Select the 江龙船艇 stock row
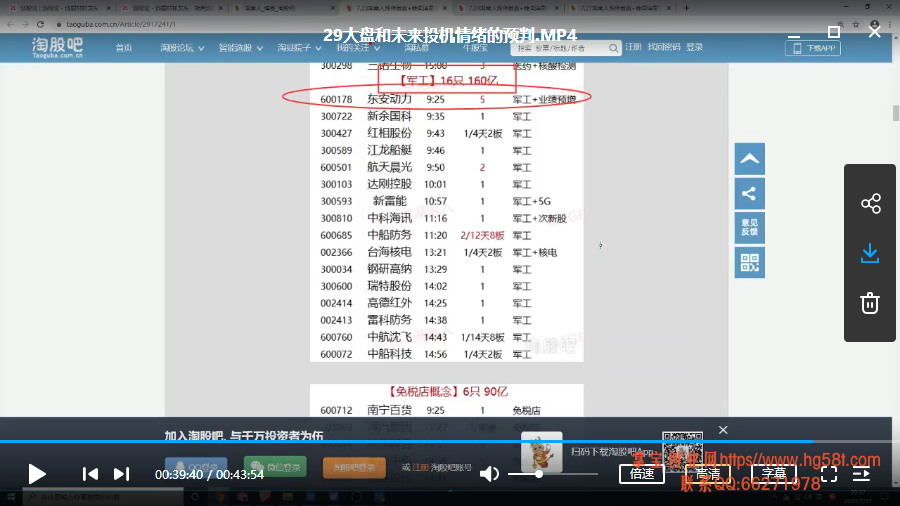 (x=447, y=150)
